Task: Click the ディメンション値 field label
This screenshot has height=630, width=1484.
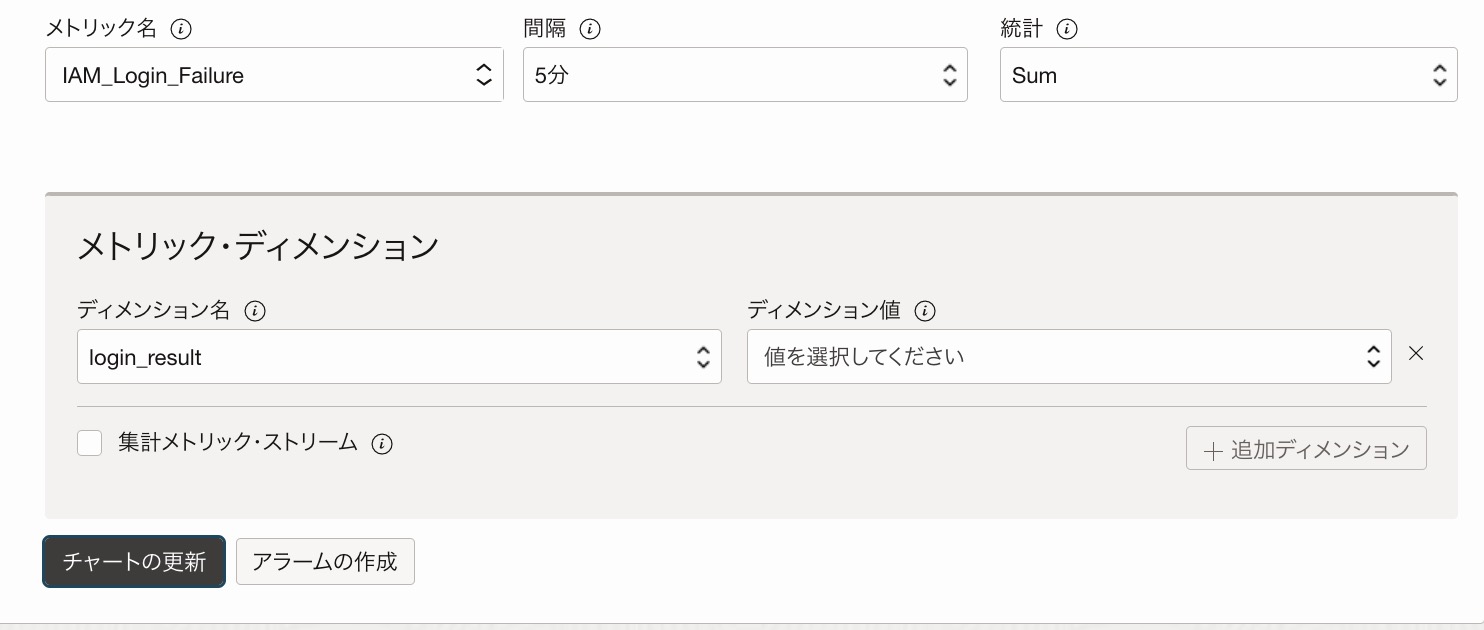Action: 824,311
